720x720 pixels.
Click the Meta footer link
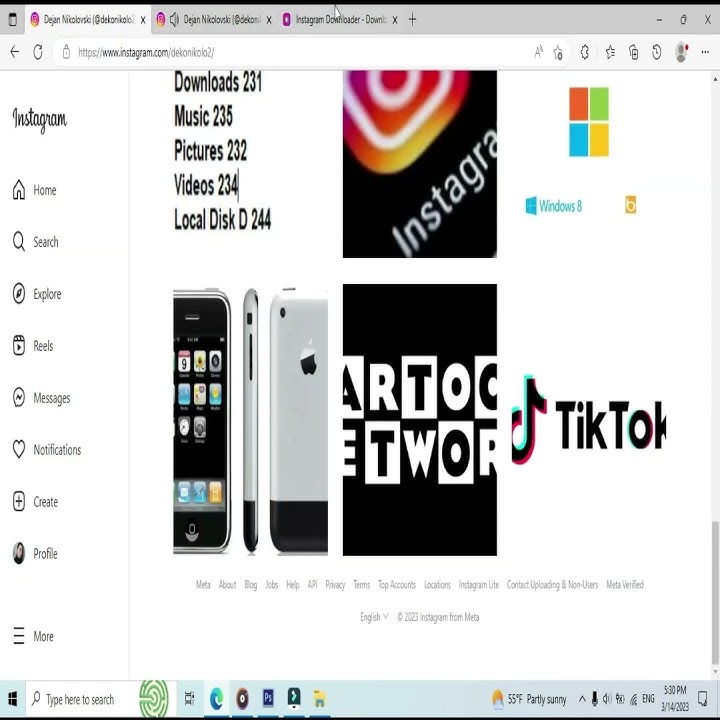[203, 585]
